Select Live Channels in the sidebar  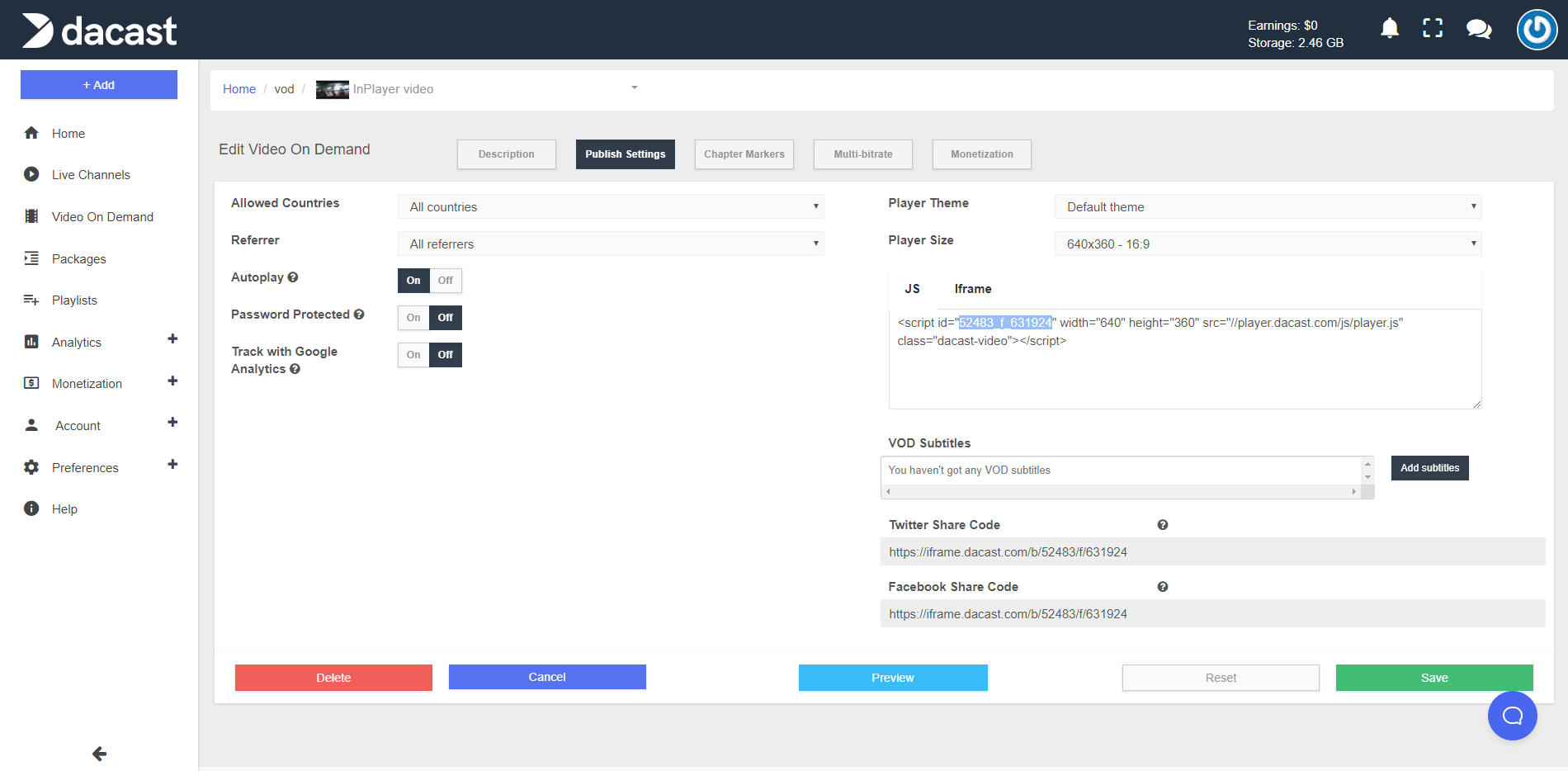click(x=91, y=174)
